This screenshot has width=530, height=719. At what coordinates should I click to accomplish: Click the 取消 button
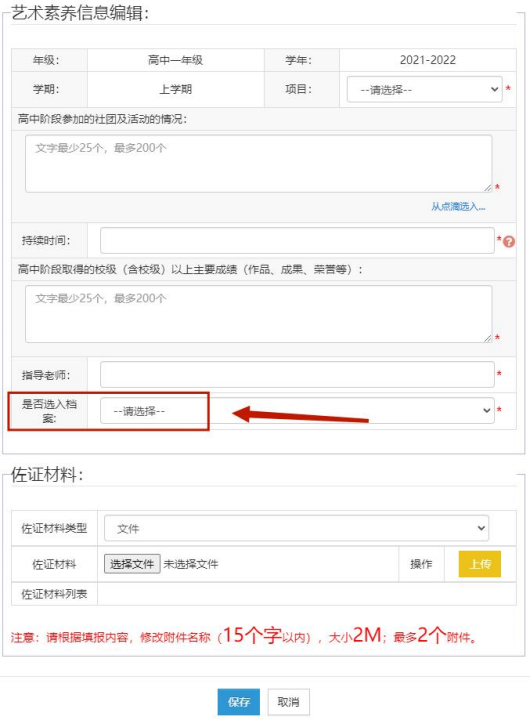(x=288, y=702)
